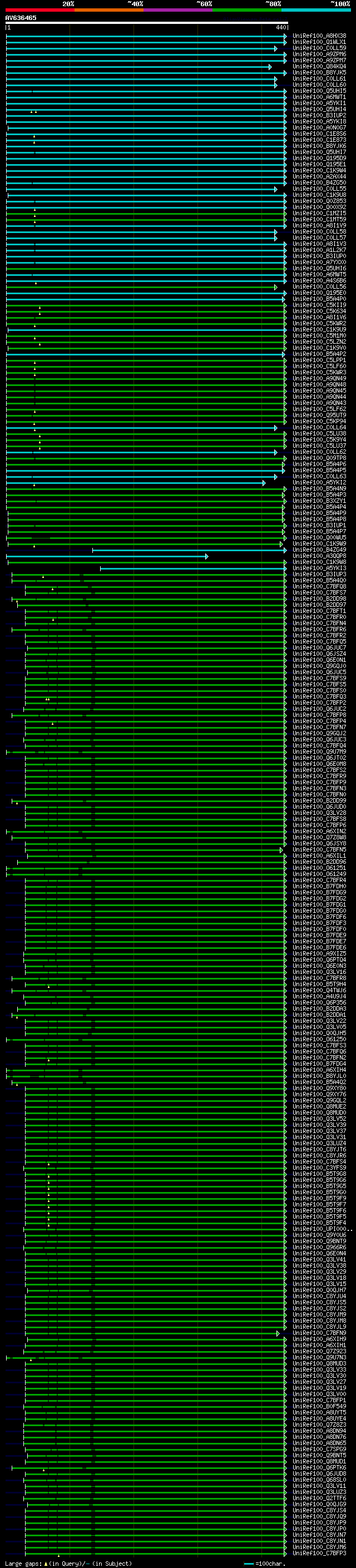356x1568 pixels.
Task: Open hit UniRef100_C7BFP8
Action: tap(319, 715)
